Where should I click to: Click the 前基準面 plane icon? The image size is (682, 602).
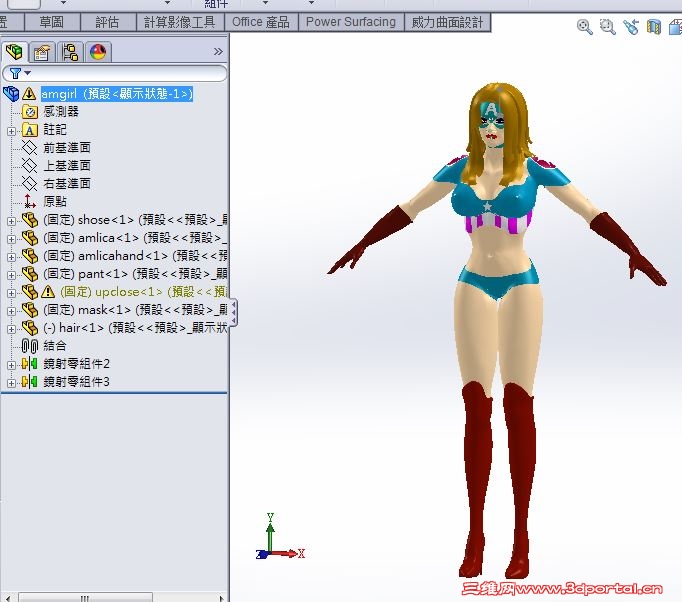click(x=30, y=148)
